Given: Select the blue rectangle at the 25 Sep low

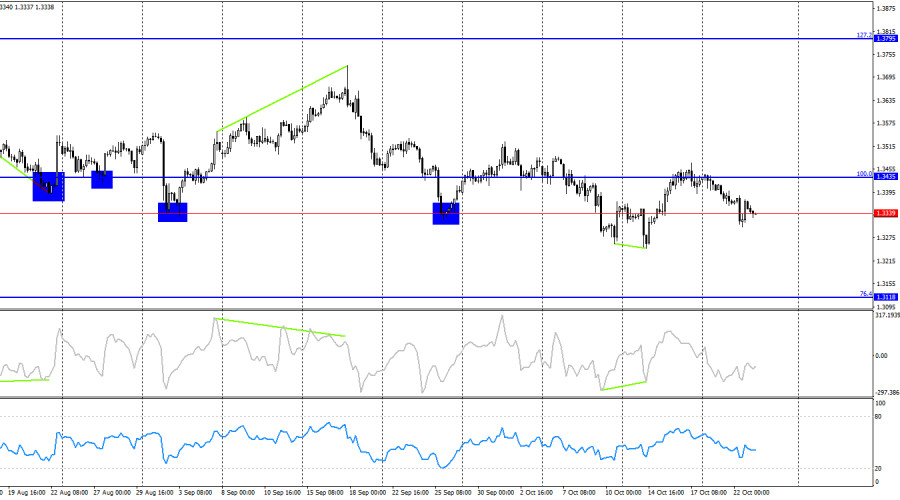Looking at the screenshot, I should [x=446, y=213].
